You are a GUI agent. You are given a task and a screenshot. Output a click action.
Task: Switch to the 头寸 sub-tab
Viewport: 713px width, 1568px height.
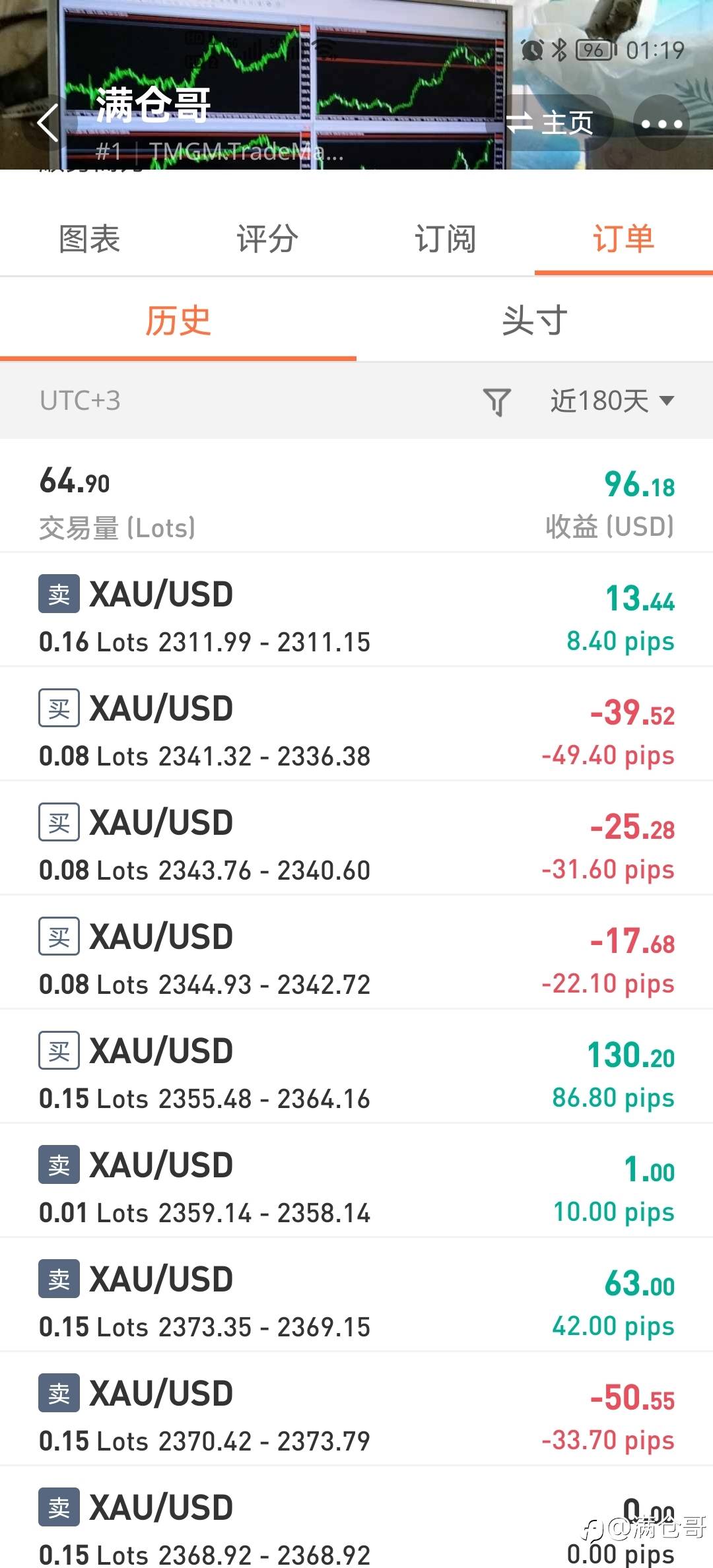[534, 322]
